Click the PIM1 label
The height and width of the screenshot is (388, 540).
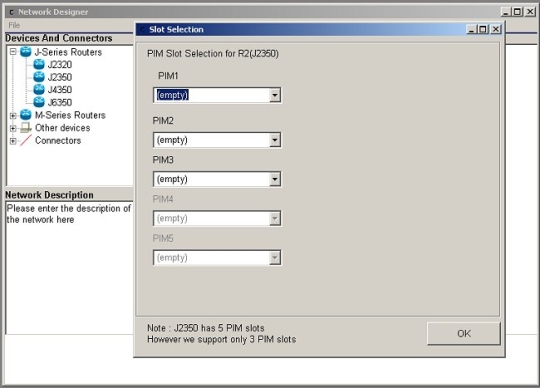(x=168, y=76)
